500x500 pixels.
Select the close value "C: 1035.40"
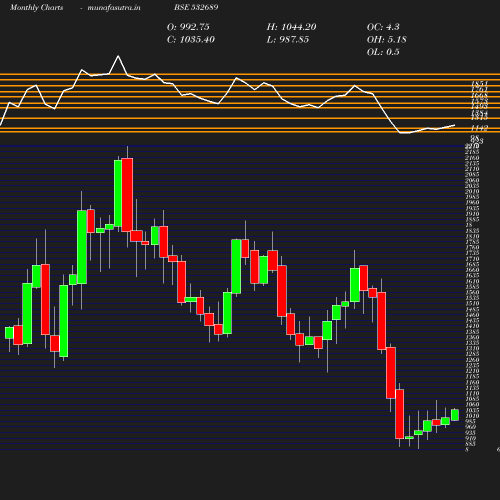tap(191, 40)
